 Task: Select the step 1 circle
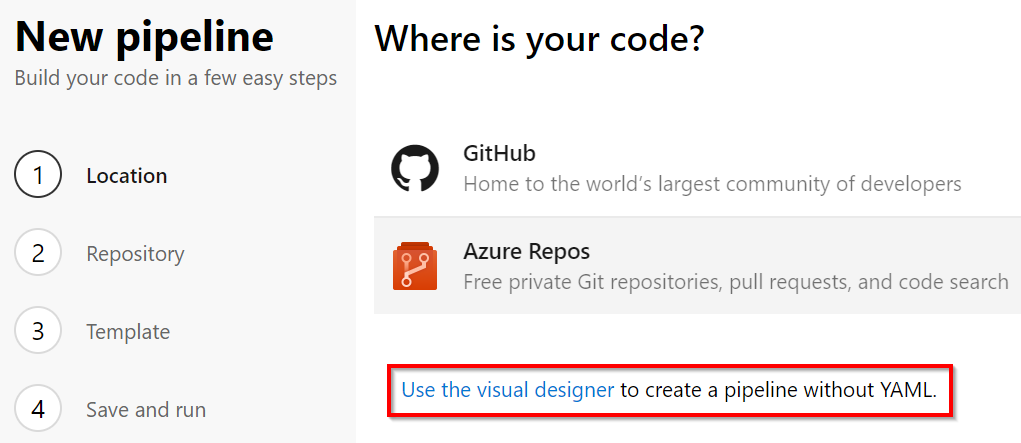tap(38, 175)
